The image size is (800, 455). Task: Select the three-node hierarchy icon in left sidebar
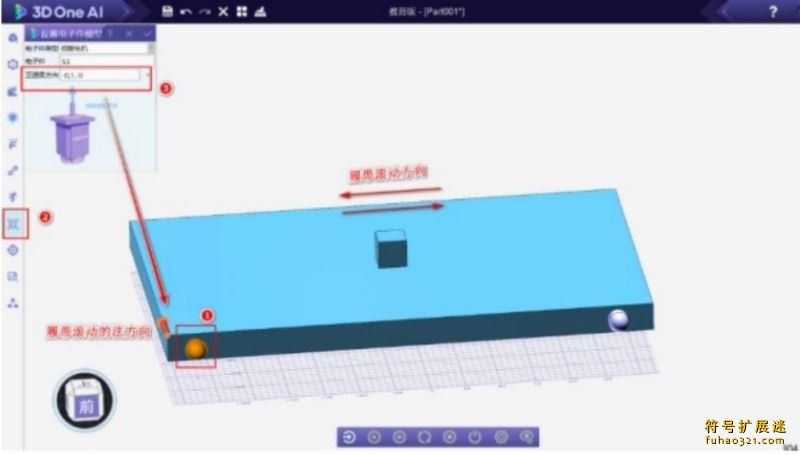13,304
